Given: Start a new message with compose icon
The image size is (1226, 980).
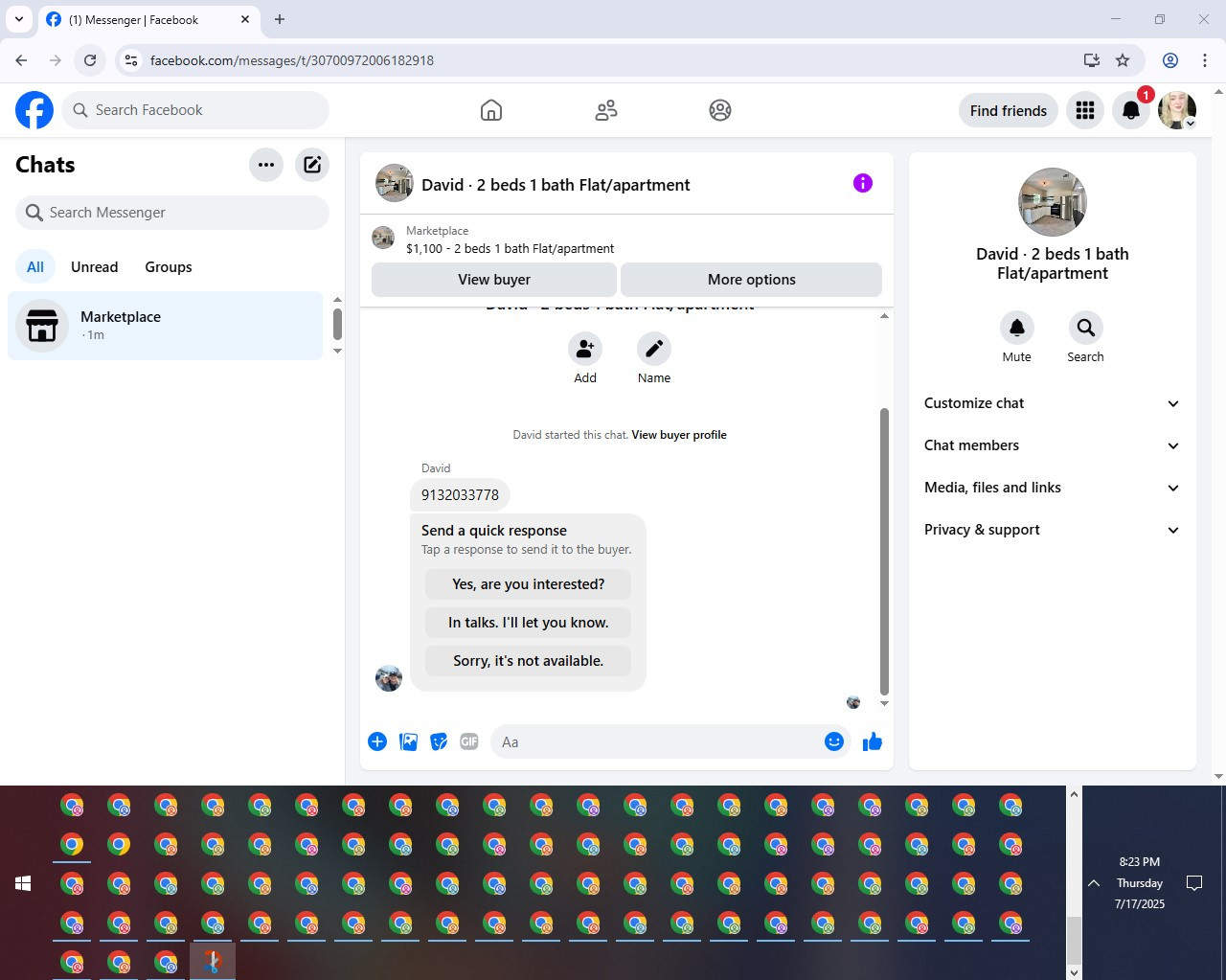Looking at the screenshot, I should (312, 165).
